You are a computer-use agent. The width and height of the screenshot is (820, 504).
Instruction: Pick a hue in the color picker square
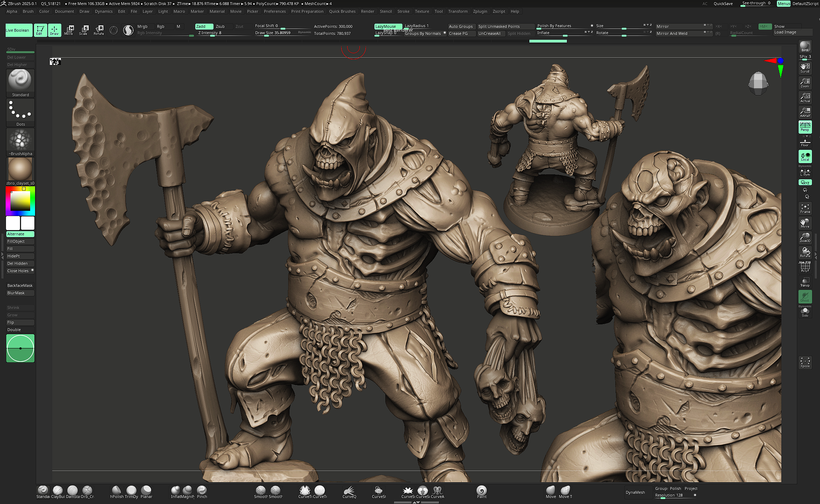[x=19, y=201]
